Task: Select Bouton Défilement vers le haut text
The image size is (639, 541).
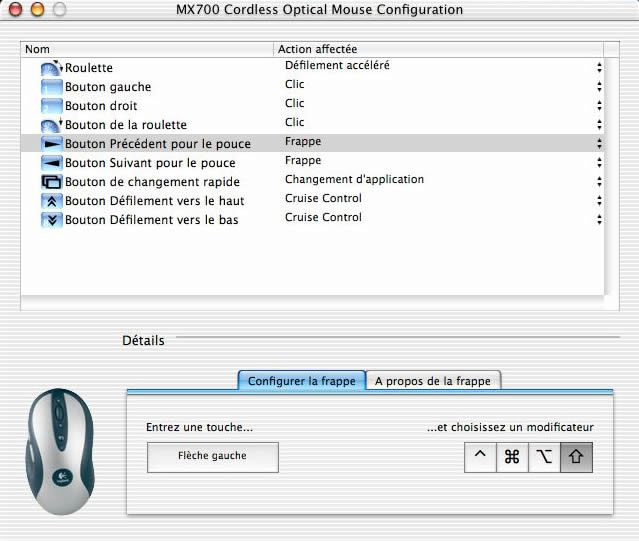Action: pos(155,201)
